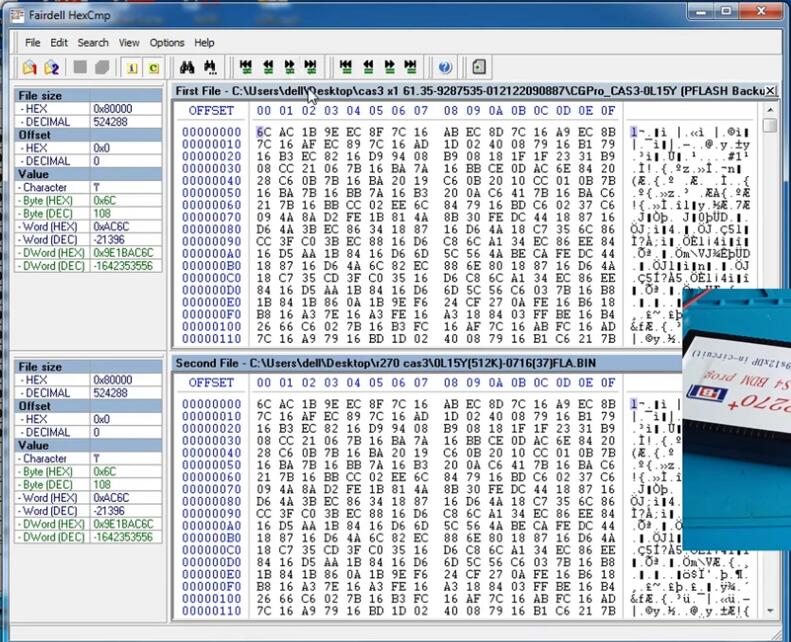Image resolution: width=791 pixels, height=642 pixels.
Task: Click First File offset row 00000010
Action: 211,144
